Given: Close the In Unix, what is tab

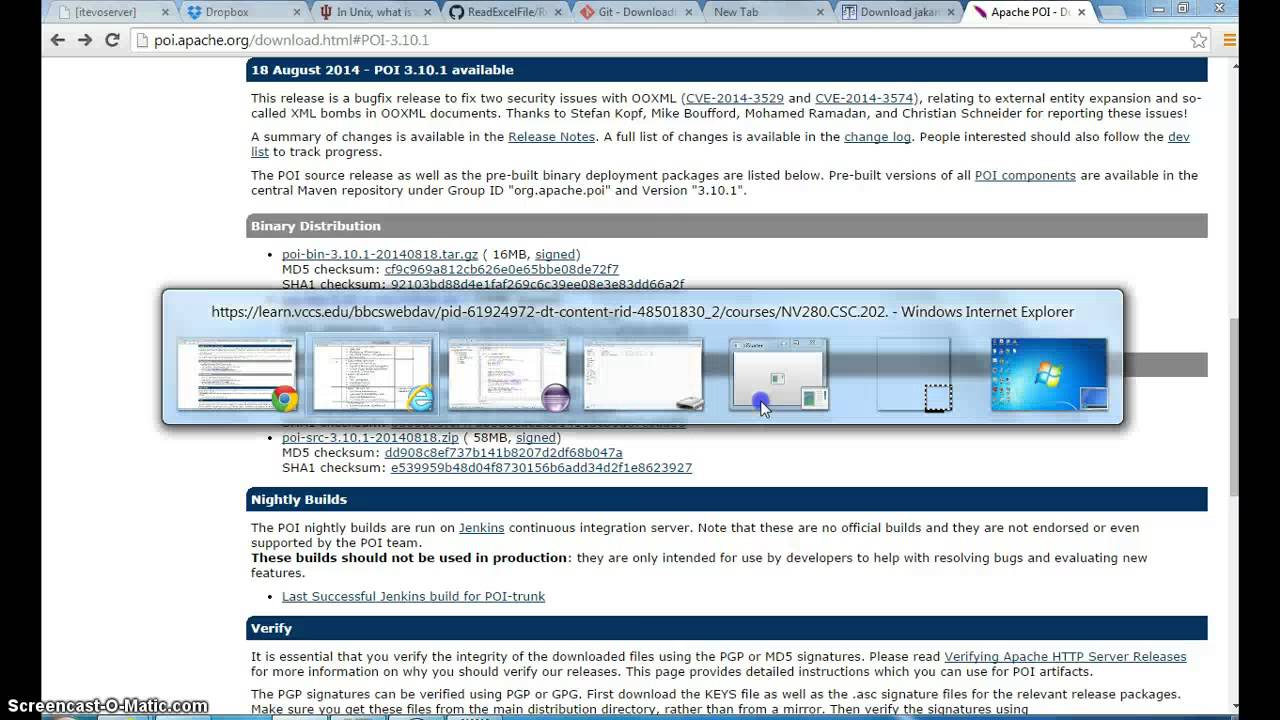Looking at the screenshot, I should click(x=427, y=12).
